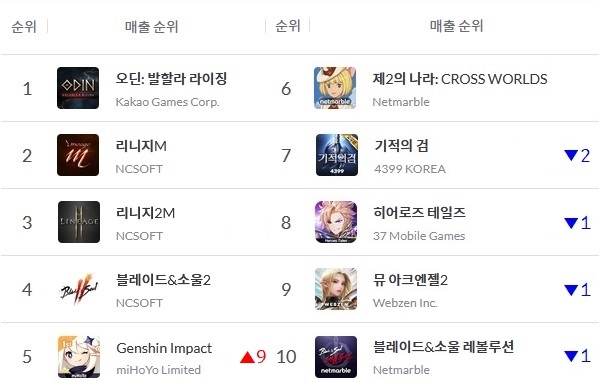Click the 리니지M game title

141,146
